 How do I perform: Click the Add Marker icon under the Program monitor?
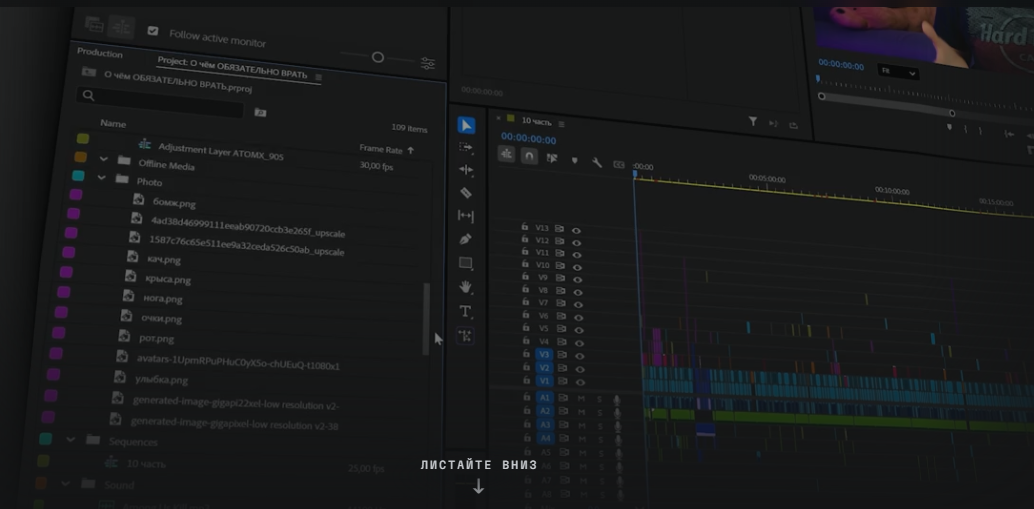tap(950, 127)
